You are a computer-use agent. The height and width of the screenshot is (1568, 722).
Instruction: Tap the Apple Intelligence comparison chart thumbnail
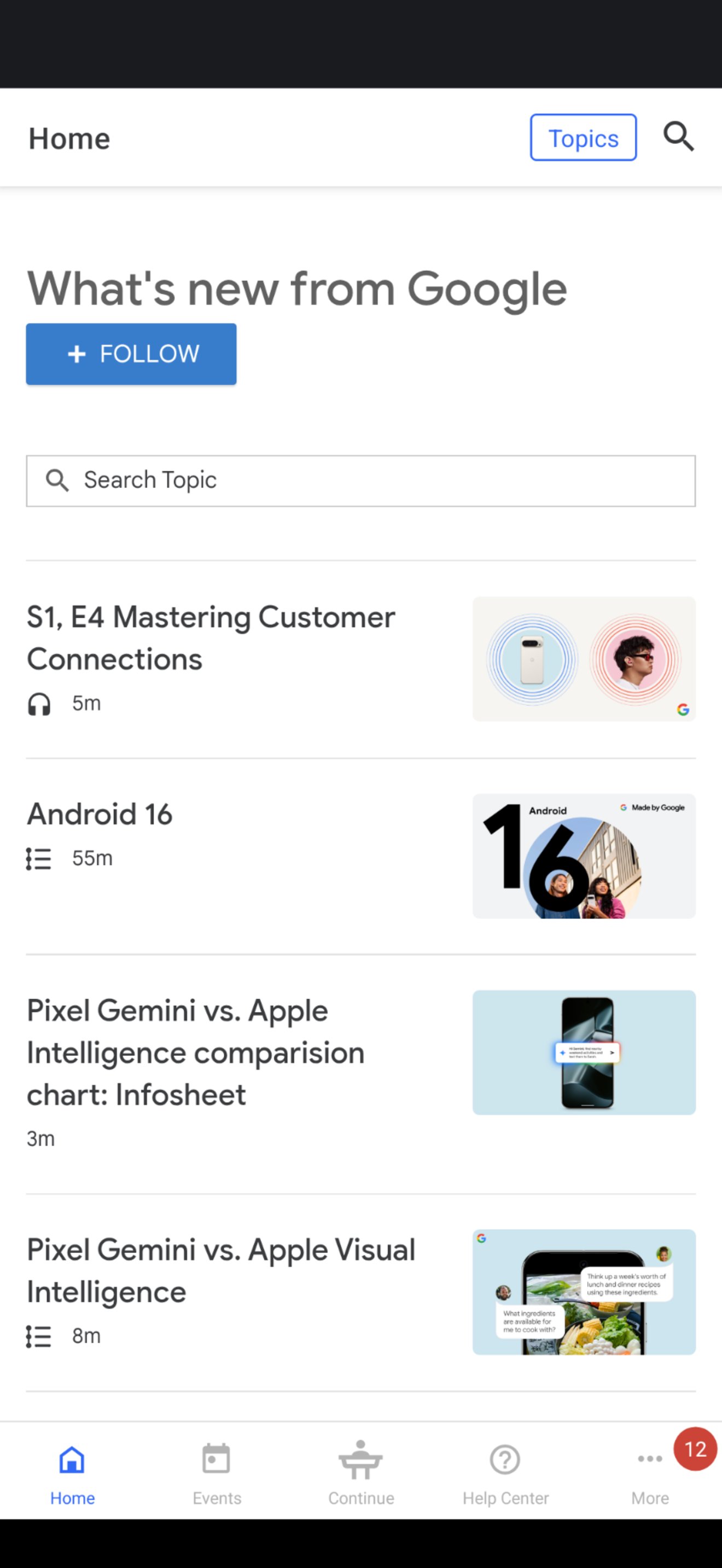click(x=583, y=1052)
